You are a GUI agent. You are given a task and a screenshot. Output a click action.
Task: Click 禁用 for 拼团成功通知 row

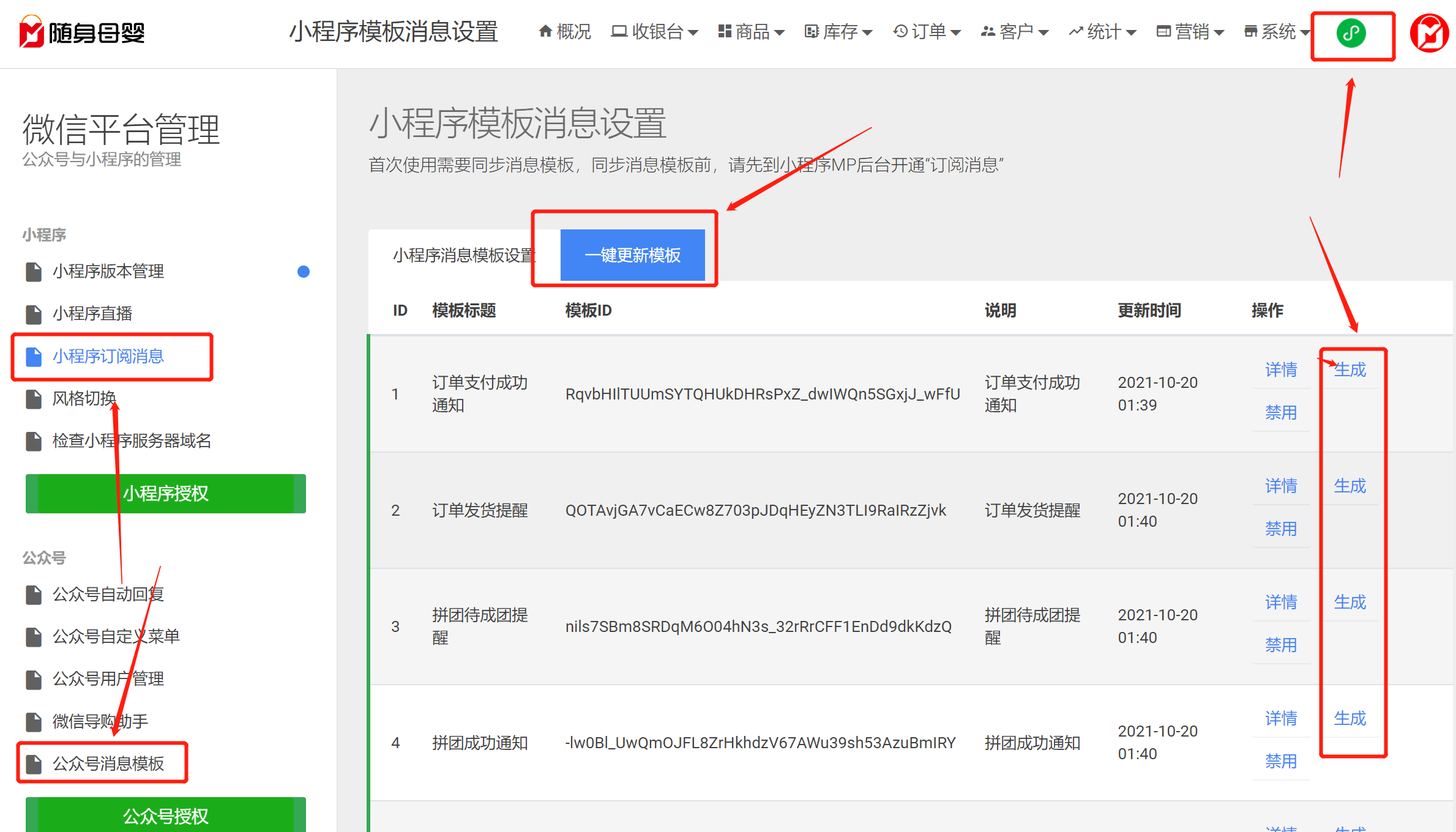(1281, 761)
